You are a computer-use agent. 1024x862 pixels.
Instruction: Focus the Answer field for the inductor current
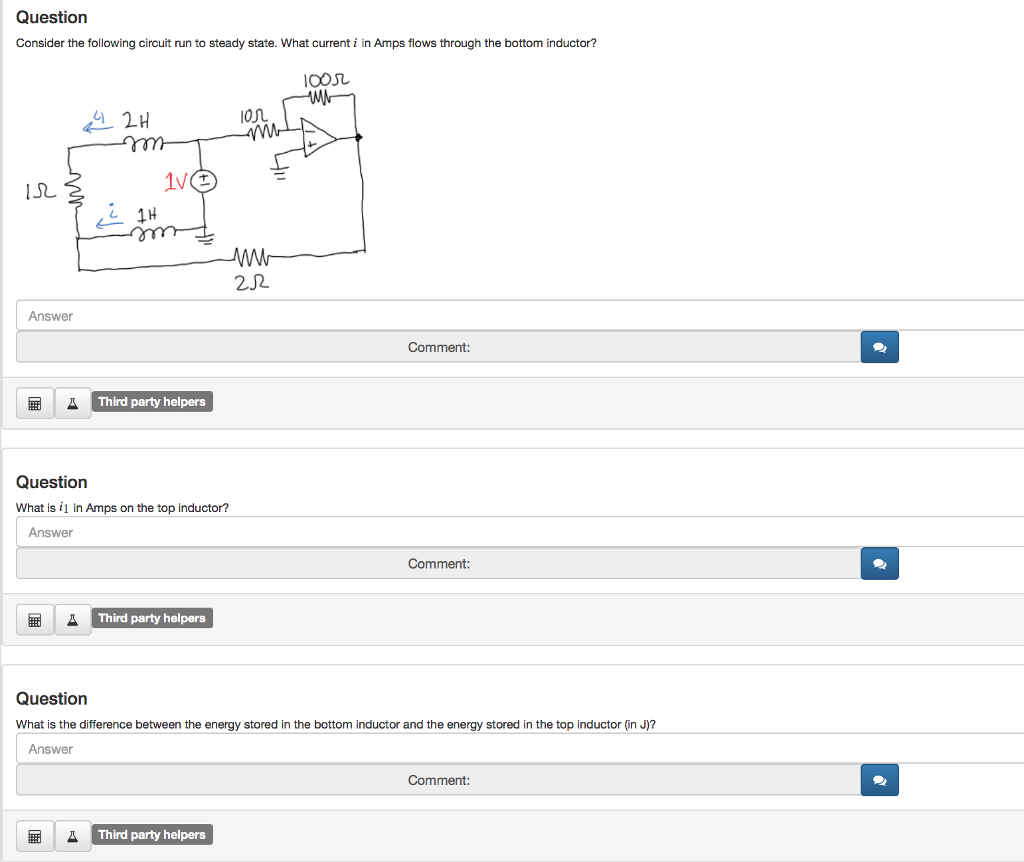(400, 314)
